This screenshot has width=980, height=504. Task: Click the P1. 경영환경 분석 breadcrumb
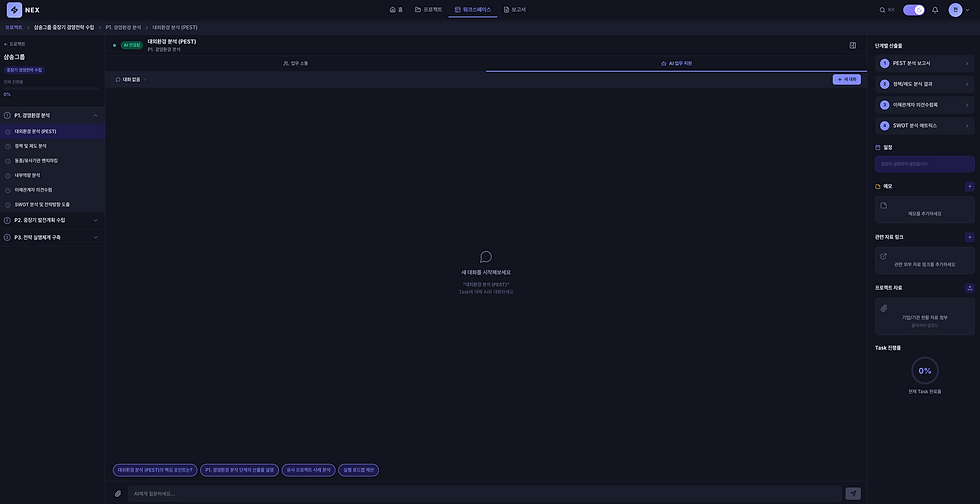pyautogui.click(x=123, y=28)
